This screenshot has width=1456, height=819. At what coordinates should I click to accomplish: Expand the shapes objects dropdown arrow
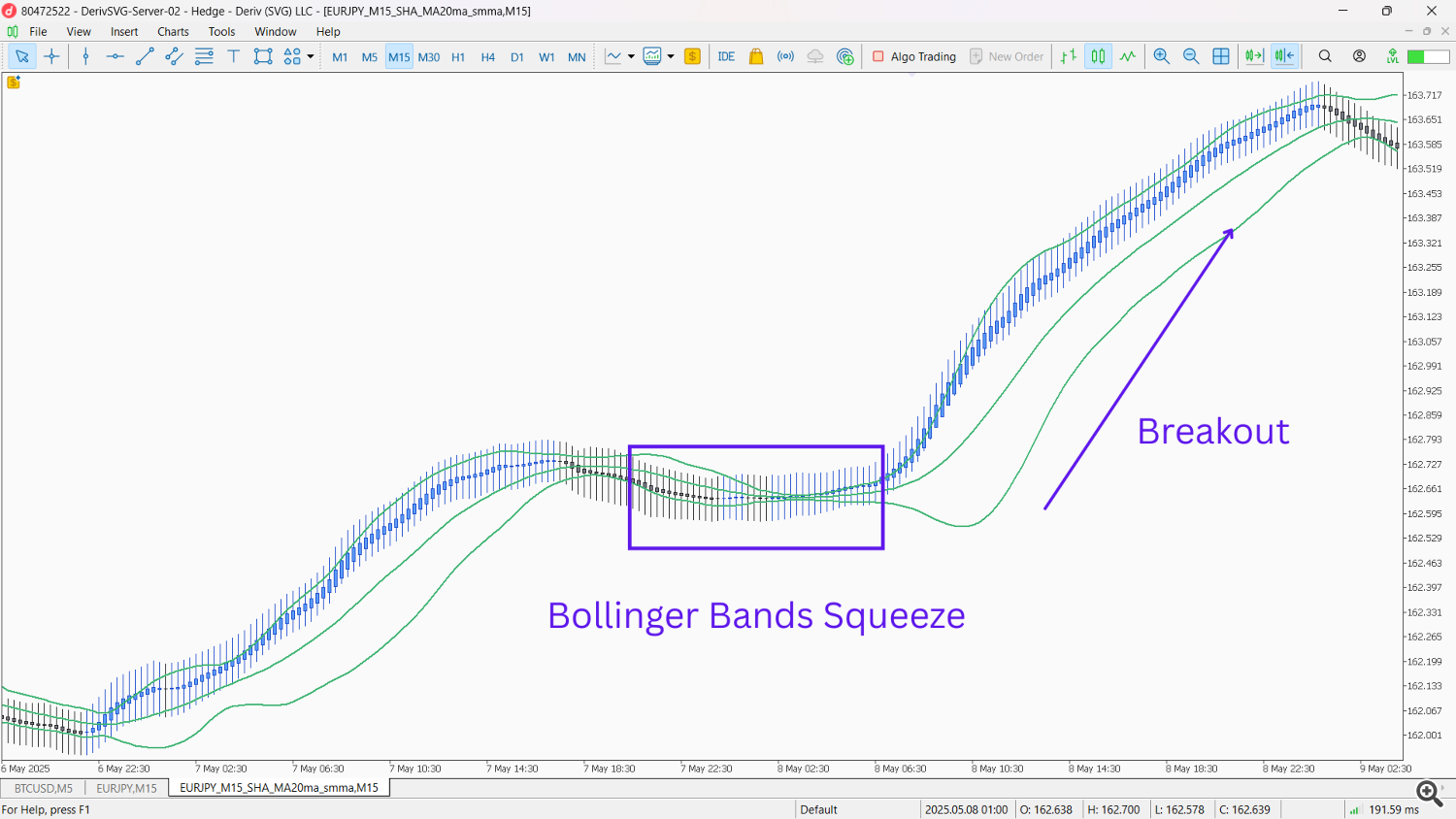coord(311,56)
